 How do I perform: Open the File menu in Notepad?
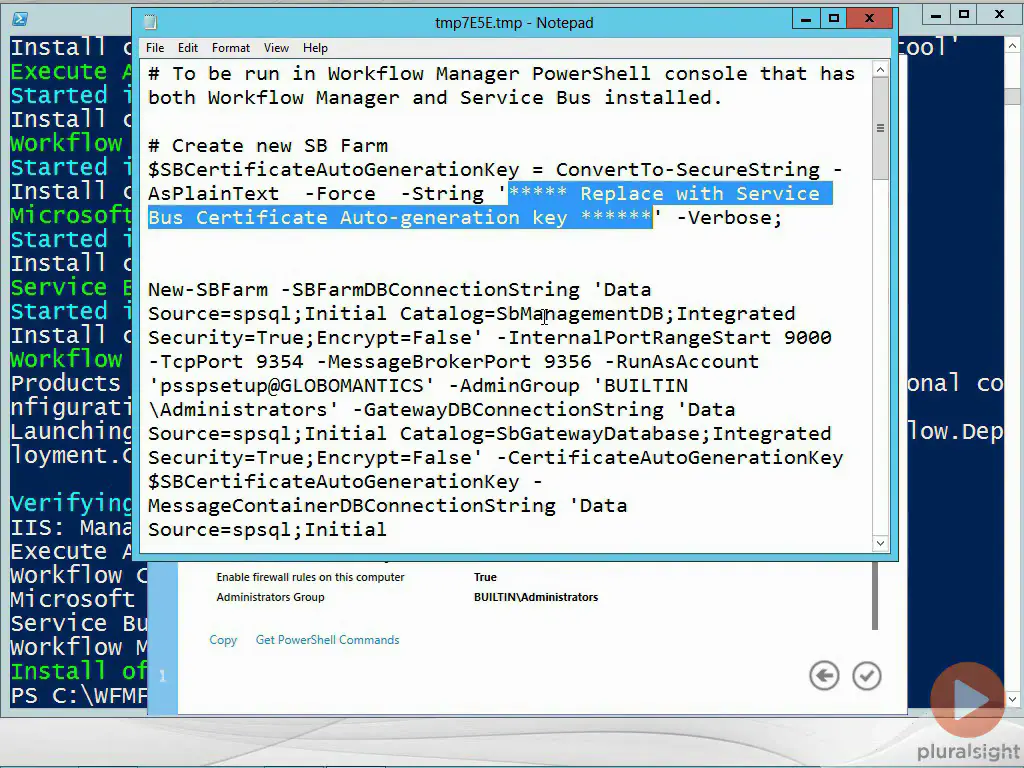click(x=155, y=48)
